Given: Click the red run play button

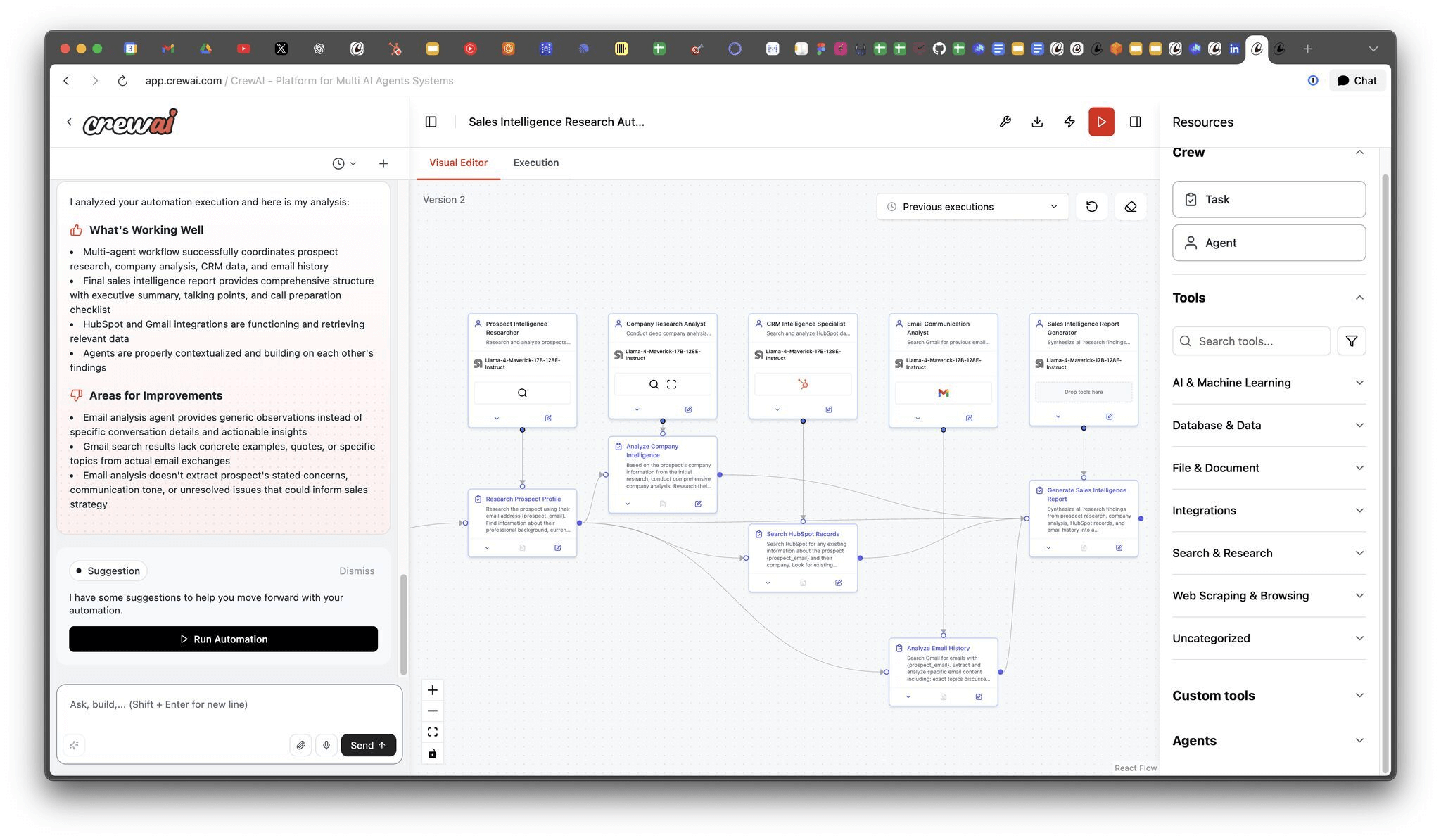Looking at the screenshot, I should pyautogui.click(x=1101, y=122).
